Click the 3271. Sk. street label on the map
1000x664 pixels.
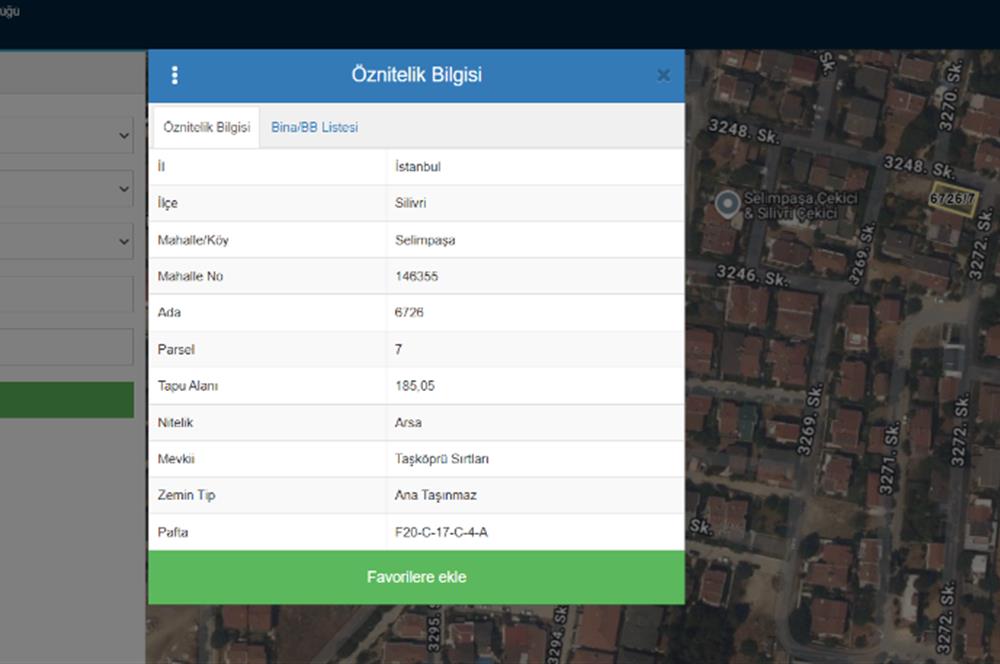coord(889,458)
